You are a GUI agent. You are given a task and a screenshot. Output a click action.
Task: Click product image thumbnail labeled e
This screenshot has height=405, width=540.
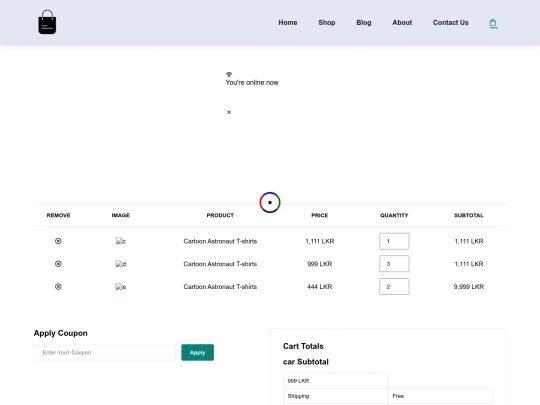(121, 287)
